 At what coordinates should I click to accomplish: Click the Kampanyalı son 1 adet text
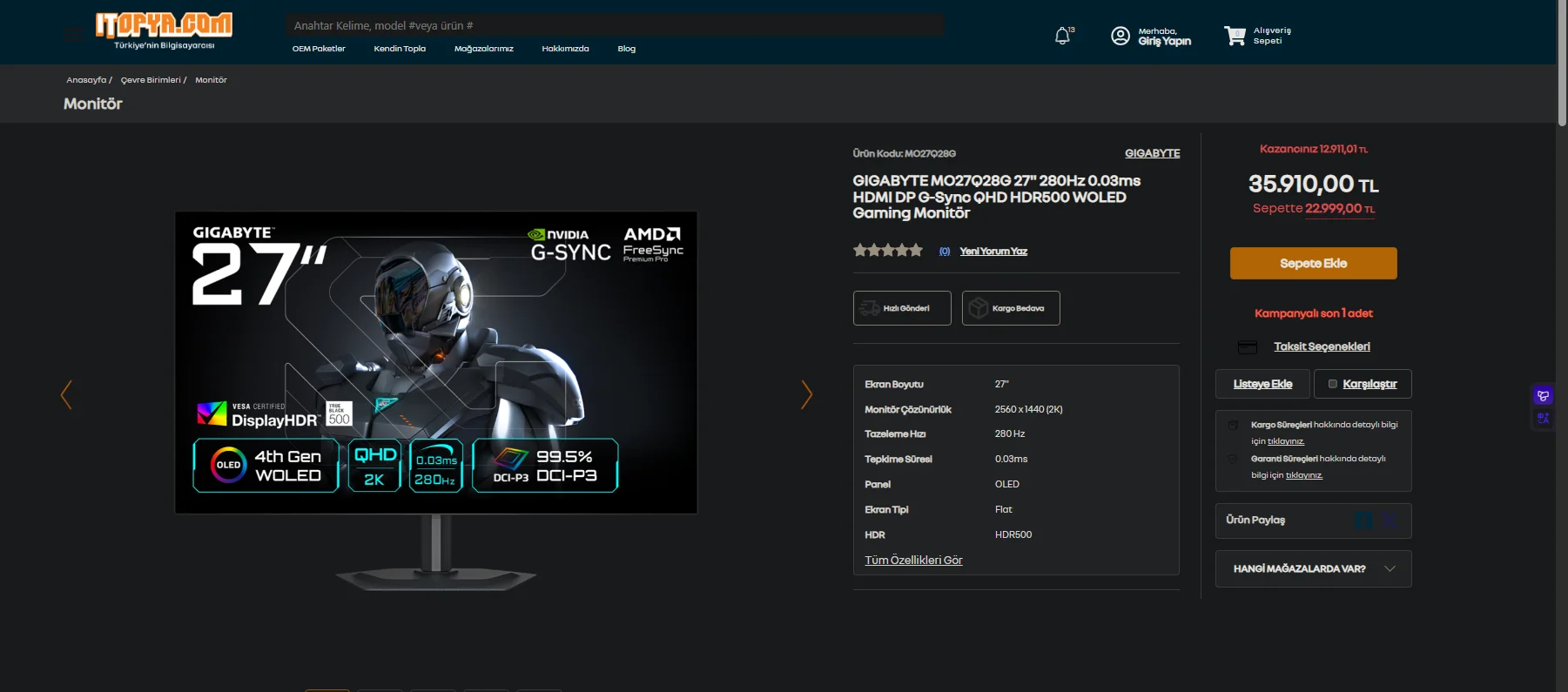click(1313, 313)
